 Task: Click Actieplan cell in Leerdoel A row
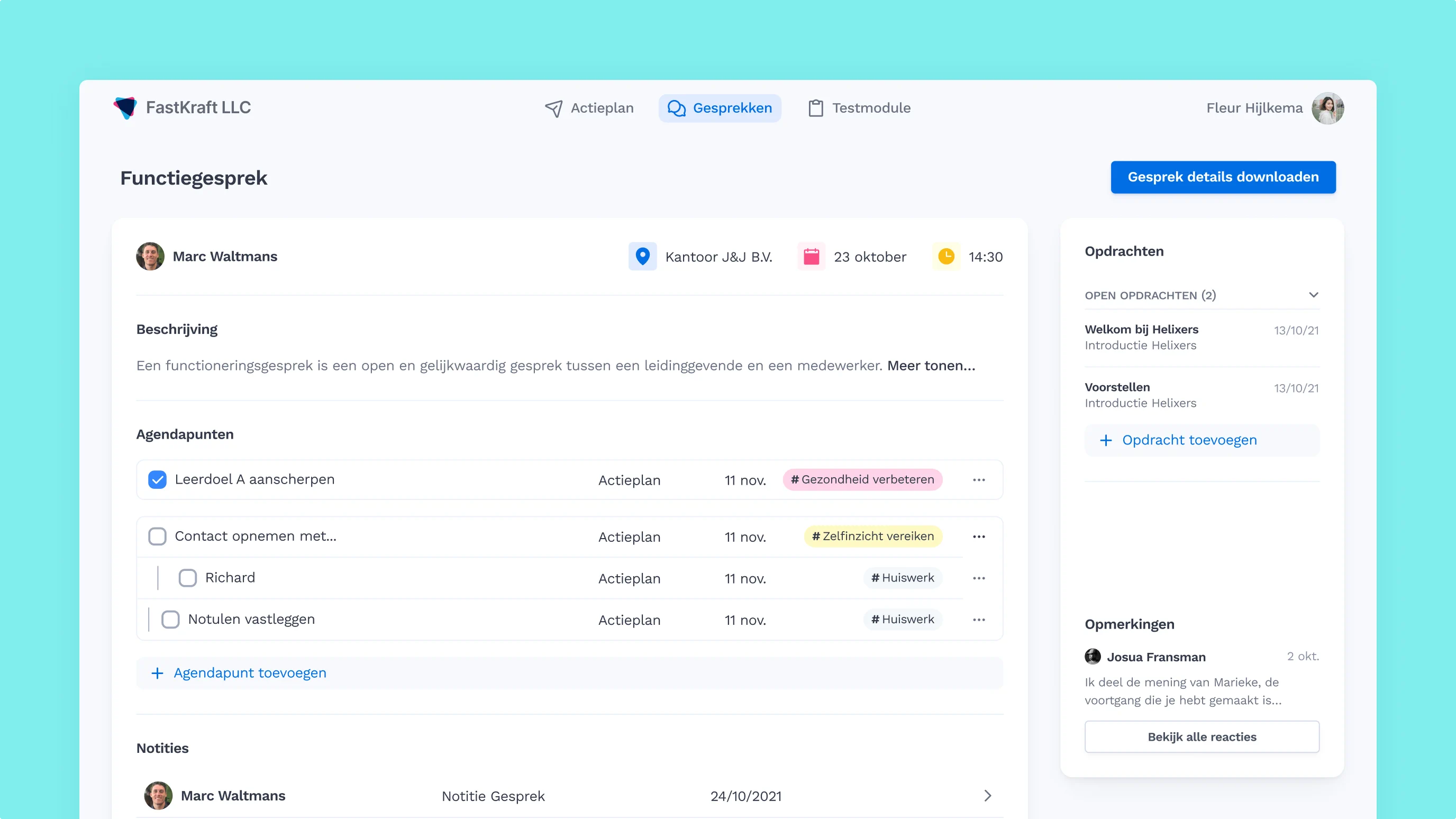click(629, 480)
